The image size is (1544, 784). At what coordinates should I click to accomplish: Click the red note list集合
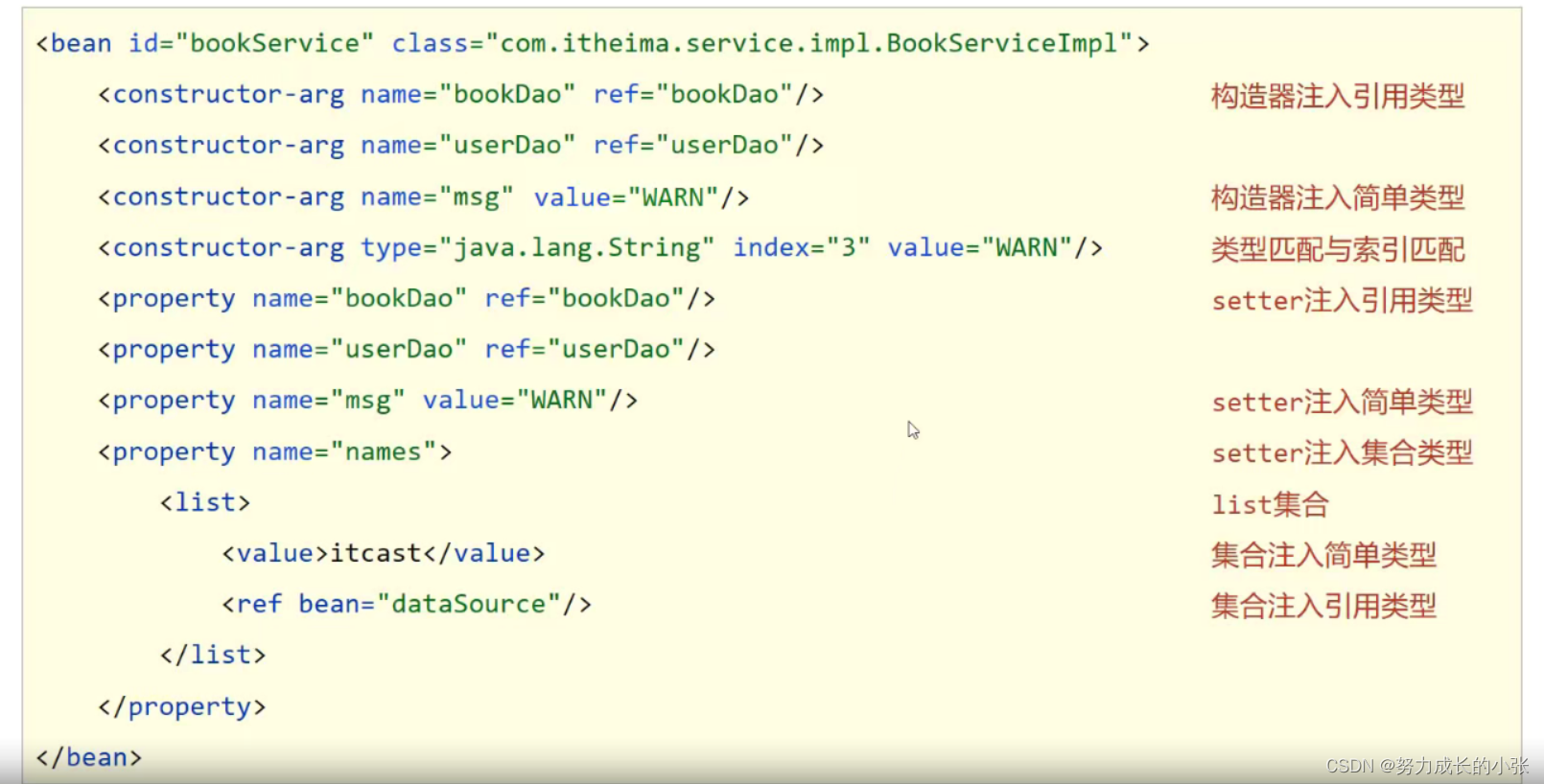point(1271,504)
